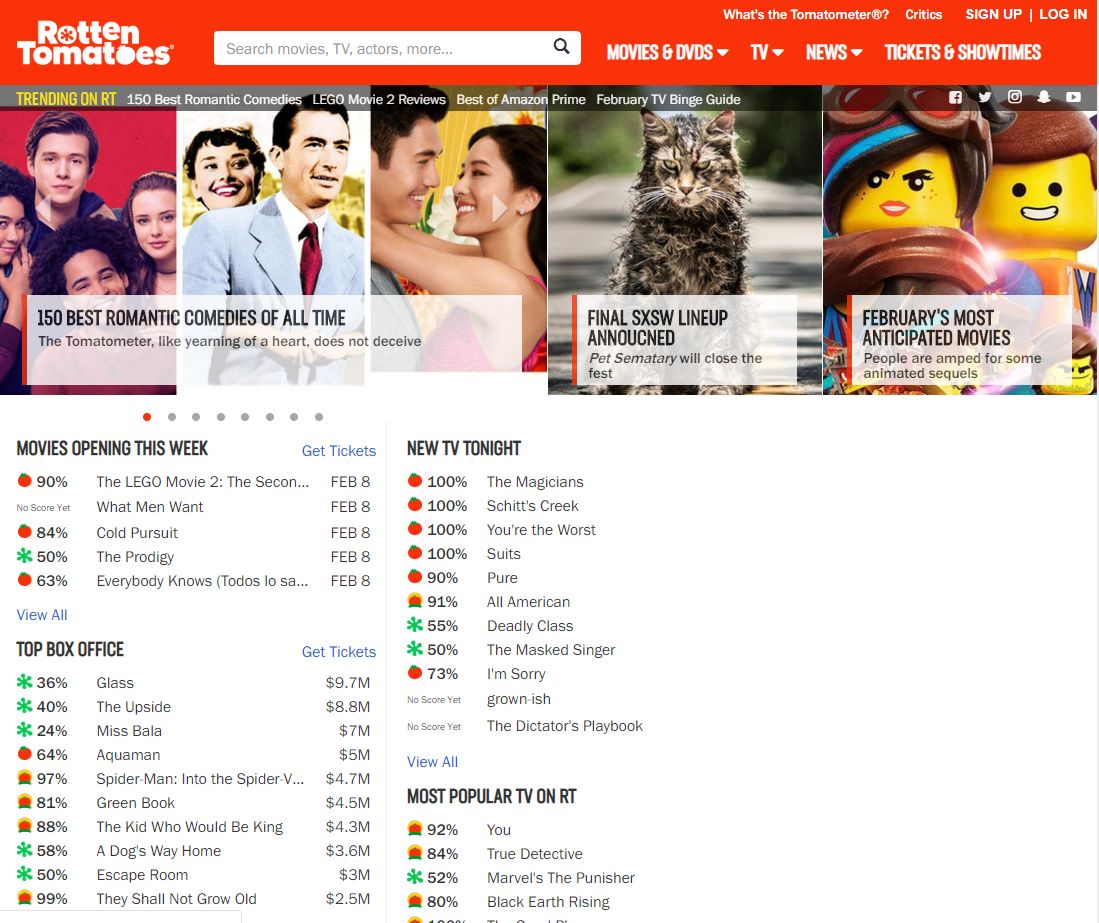
Task: Go to previous carousel slide arrow
Action: pos(43,208)
